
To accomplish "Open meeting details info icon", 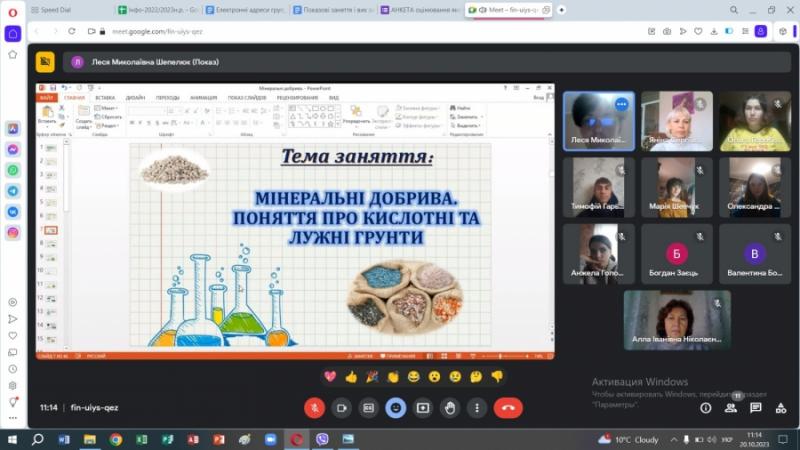I will coord(706,408).
